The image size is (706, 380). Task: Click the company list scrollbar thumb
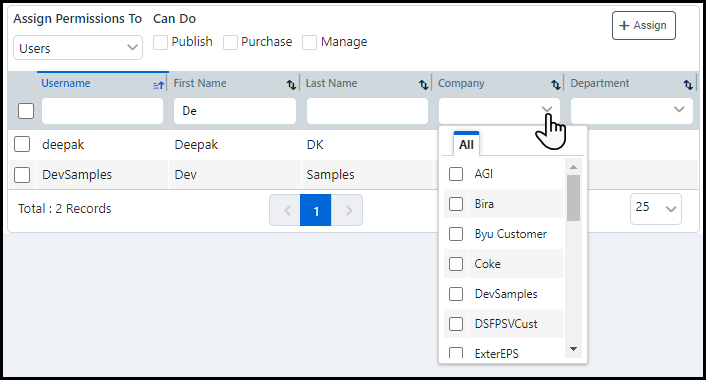tap(573, 198)
